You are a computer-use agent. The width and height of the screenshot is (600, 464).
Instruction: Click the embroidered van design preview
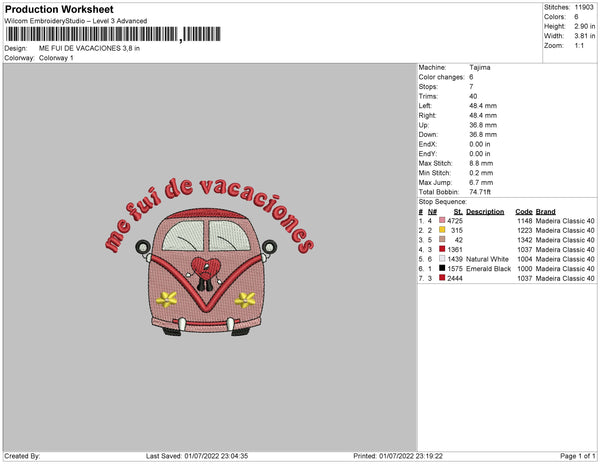[206, 272]
